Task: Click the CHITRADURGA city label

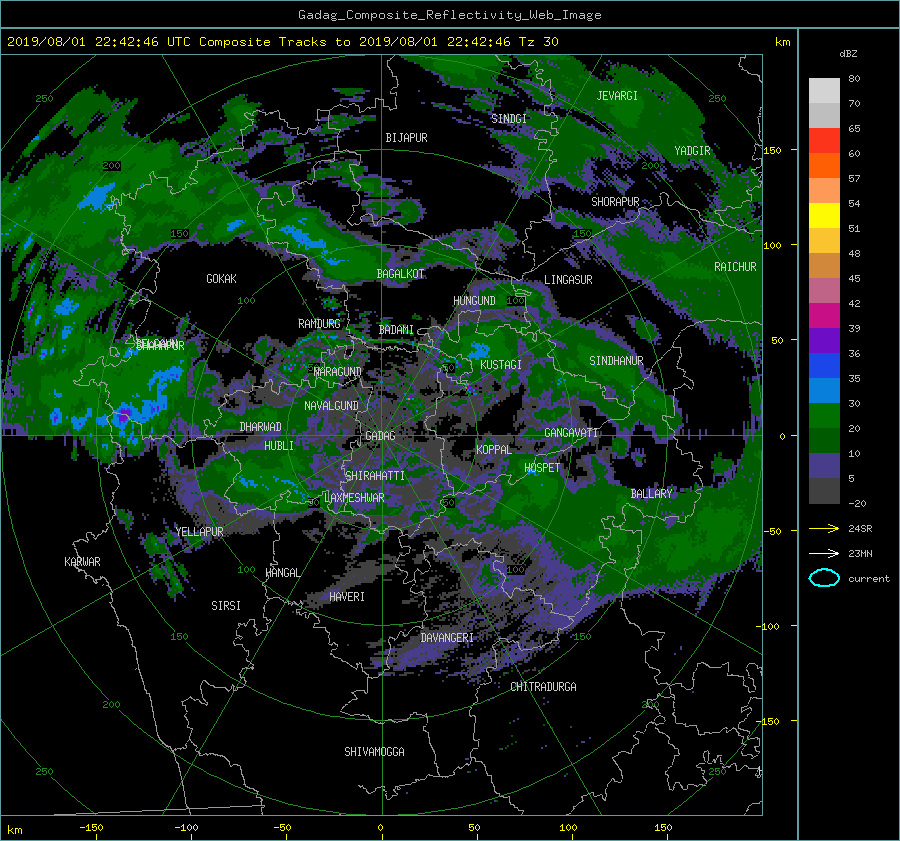Action: point(543,687)
